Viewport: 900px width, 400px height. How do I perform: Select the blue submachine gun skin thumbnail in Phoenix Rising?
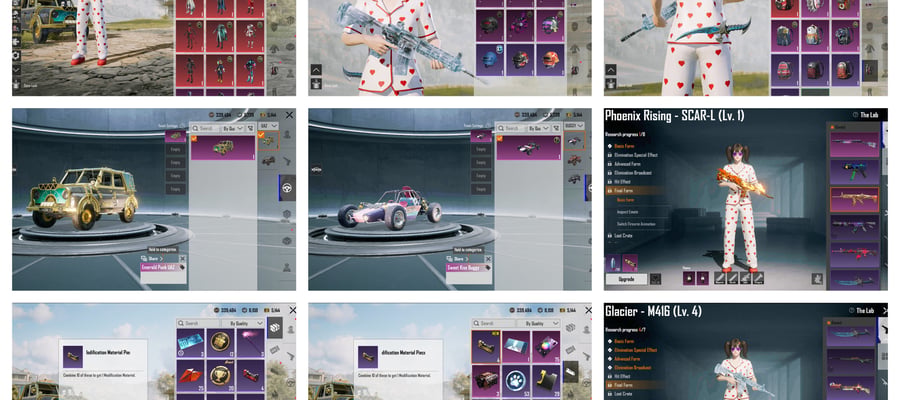[854, 172]
